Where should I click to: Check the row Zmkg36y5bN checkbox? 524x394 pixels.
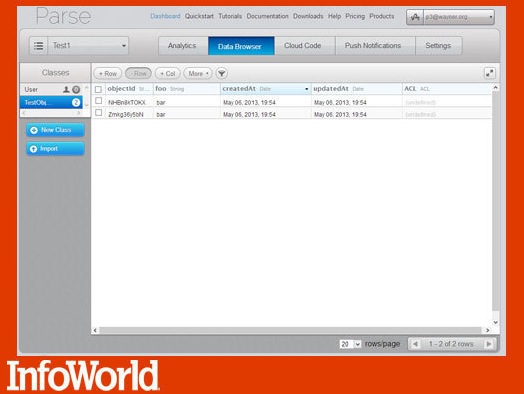(99, 113)
